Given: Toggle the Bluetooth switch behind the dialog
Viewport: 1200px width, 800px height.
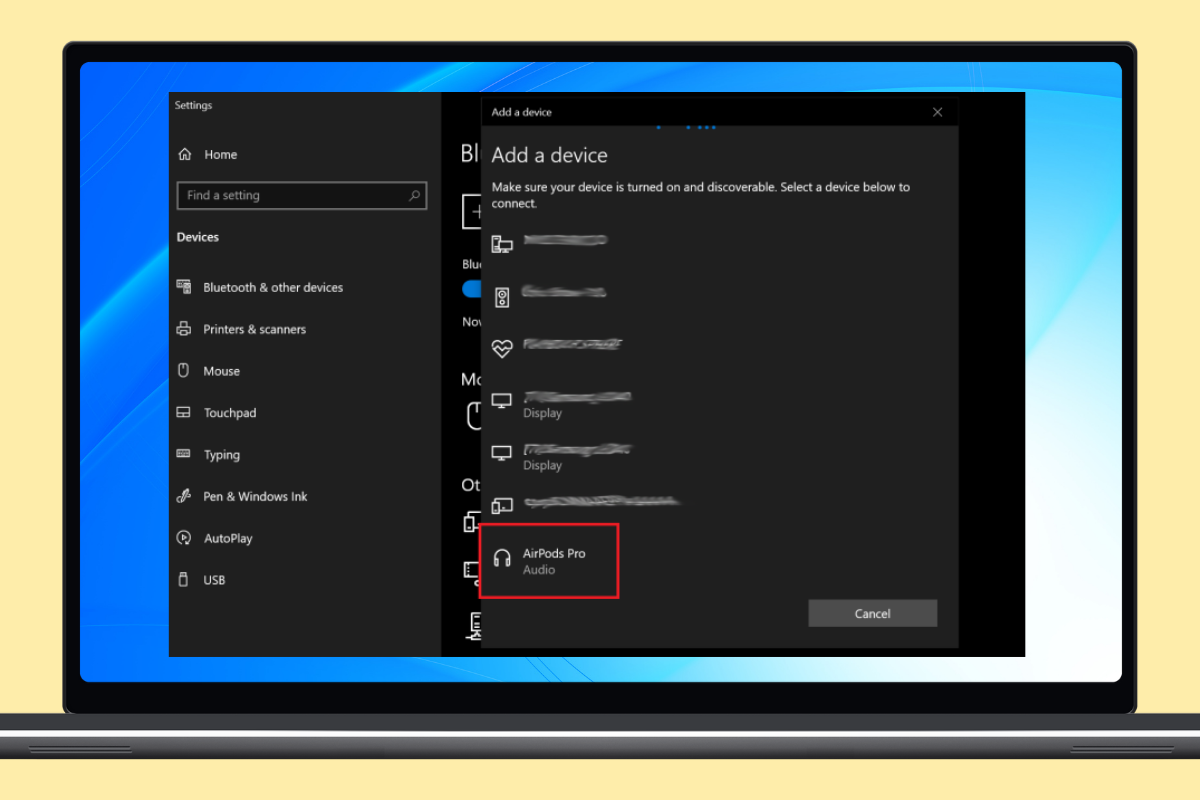Looking at the screenshot, I should [x=472, y=288].
